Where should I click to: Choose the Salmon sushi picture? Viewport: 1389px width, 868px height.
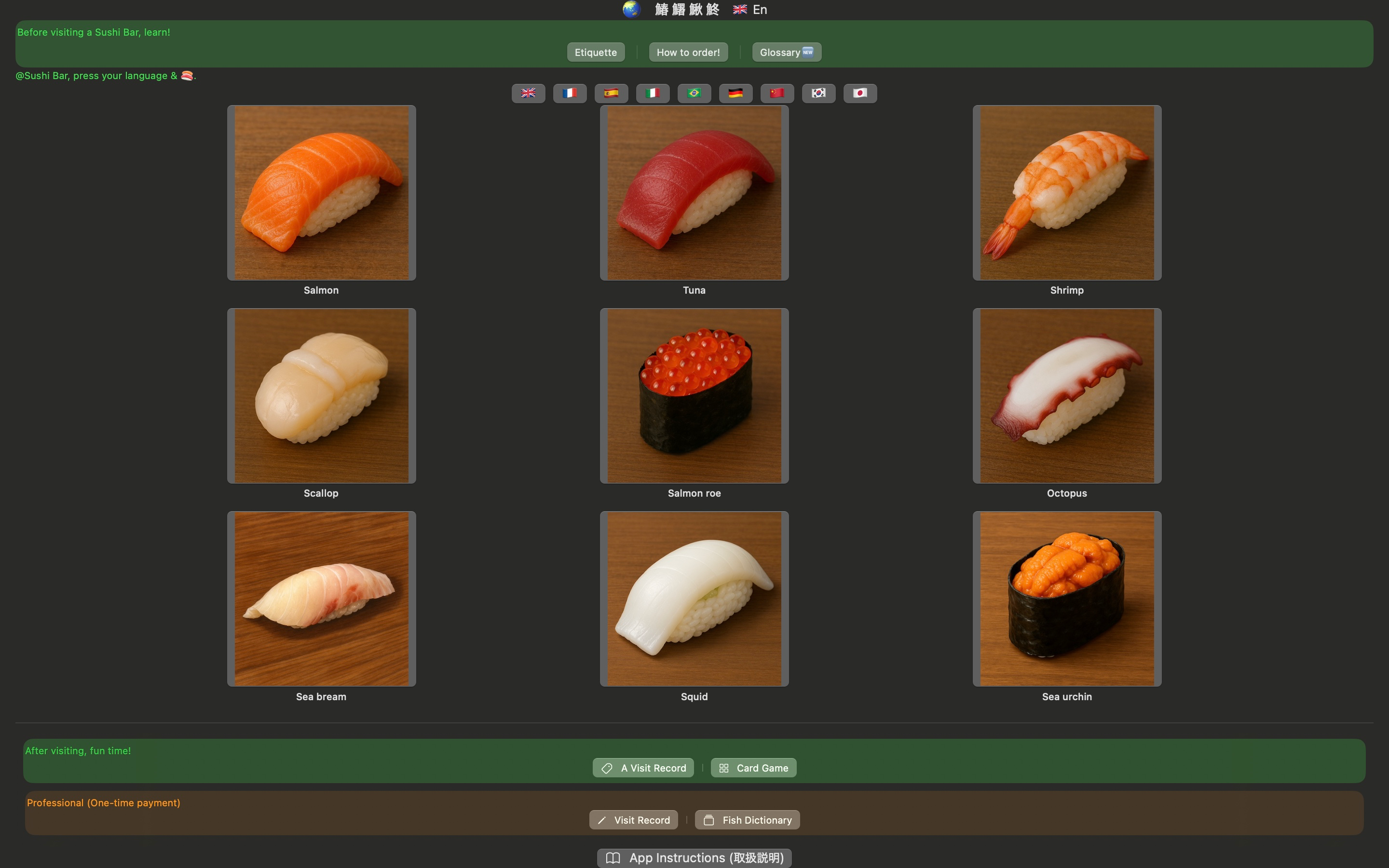coord(321,193)
